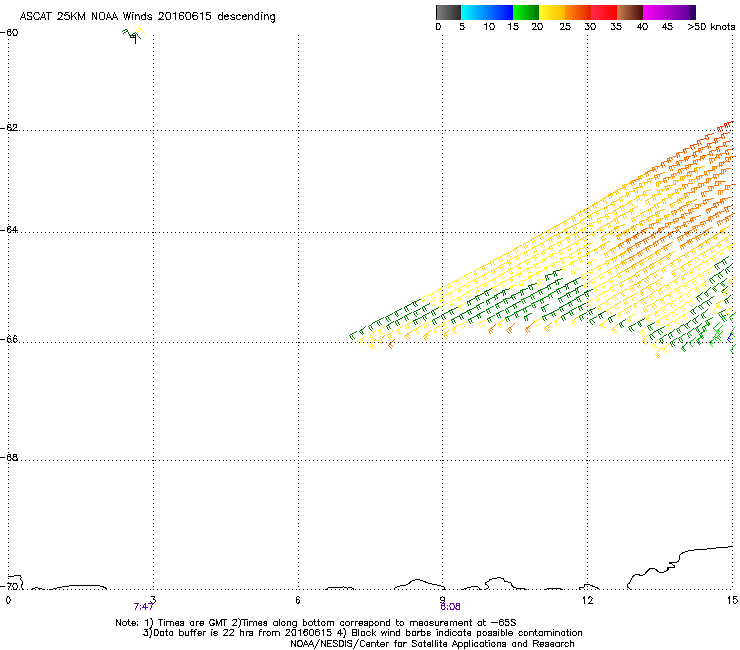Click the green 15-20 knots legend segment

click(x=526, y=12)
